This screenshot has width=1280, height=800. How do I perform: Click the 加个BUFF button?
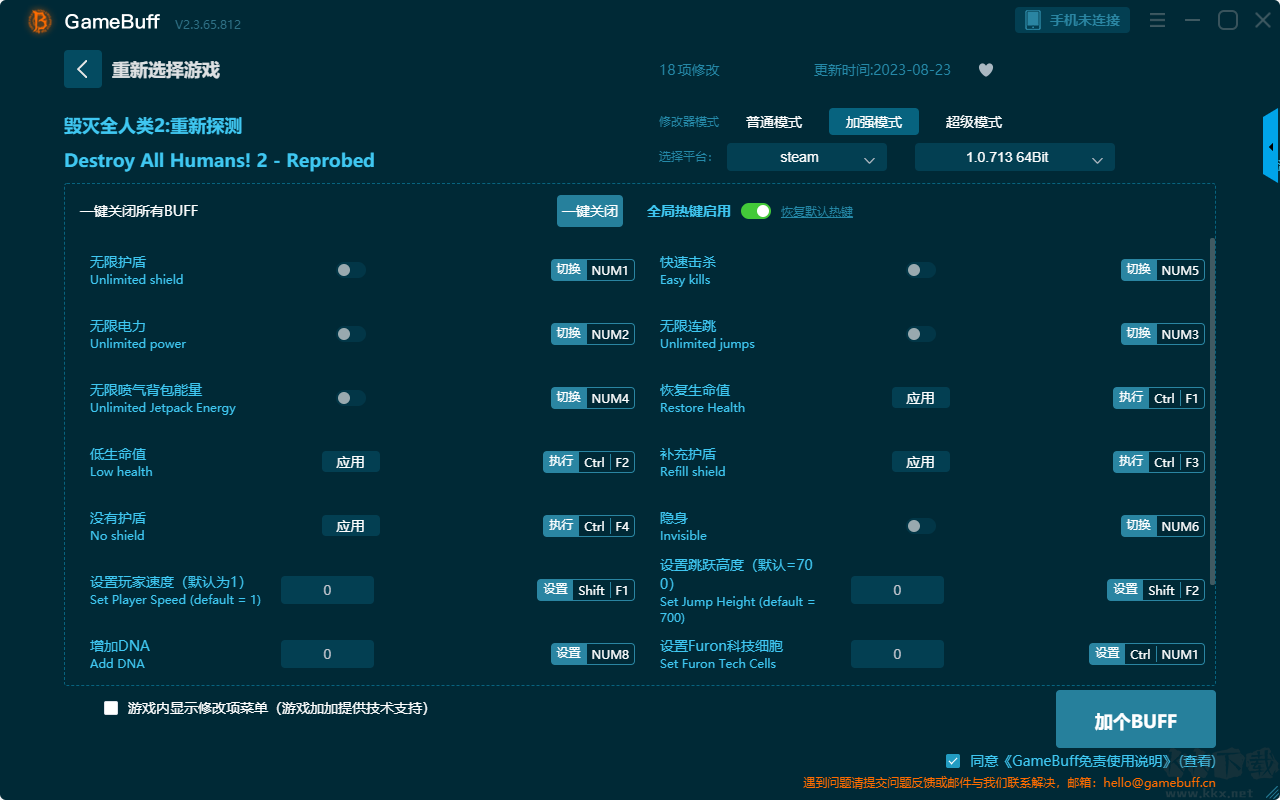pos(1136,720)
